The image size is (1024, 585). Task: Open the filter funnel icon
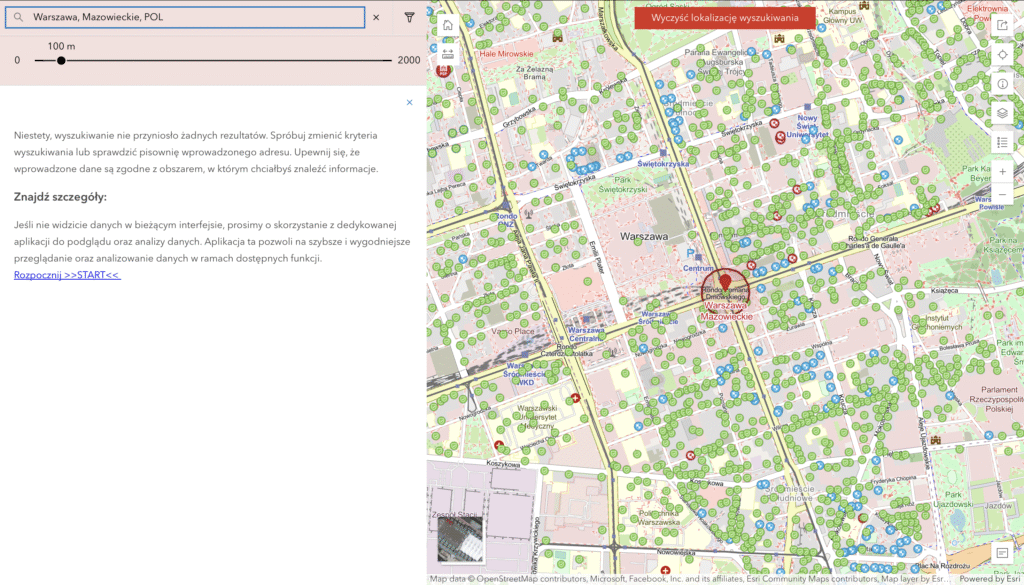409,17
